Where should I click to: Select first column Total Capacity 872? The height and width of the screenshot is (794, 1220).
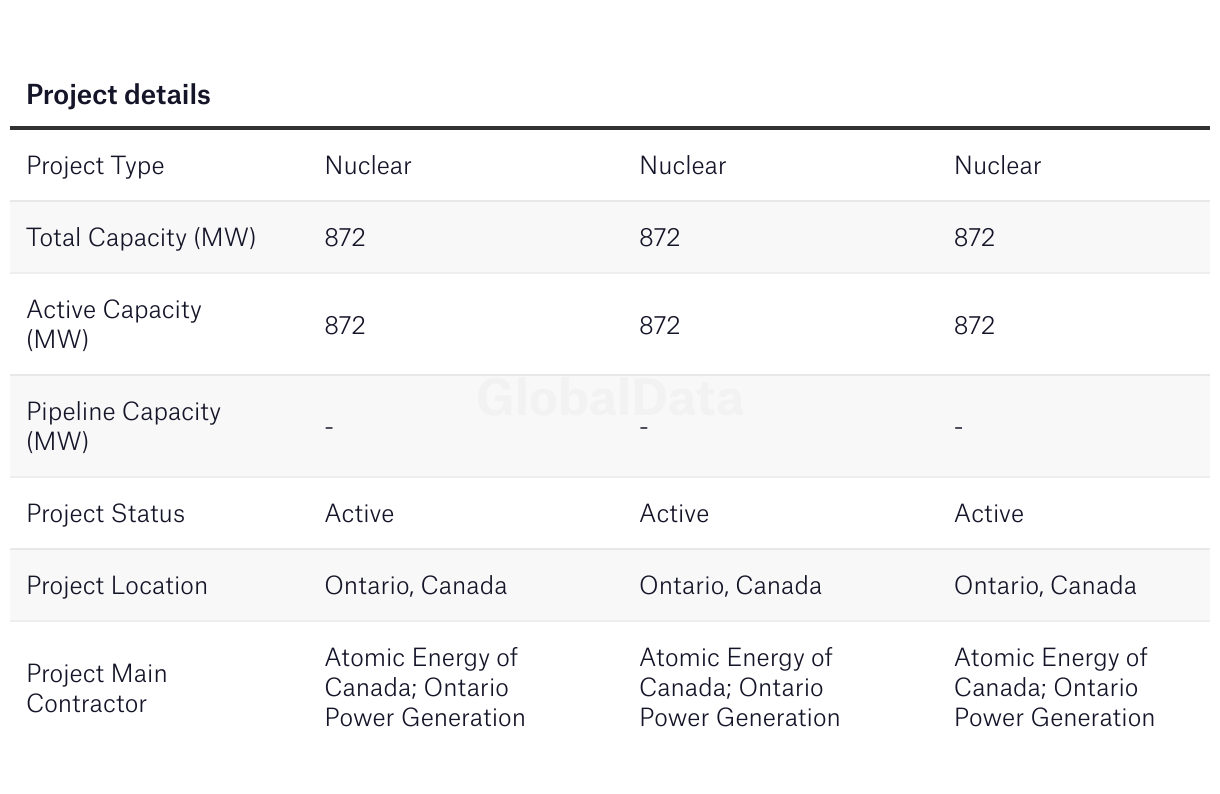tap(345, 238)
